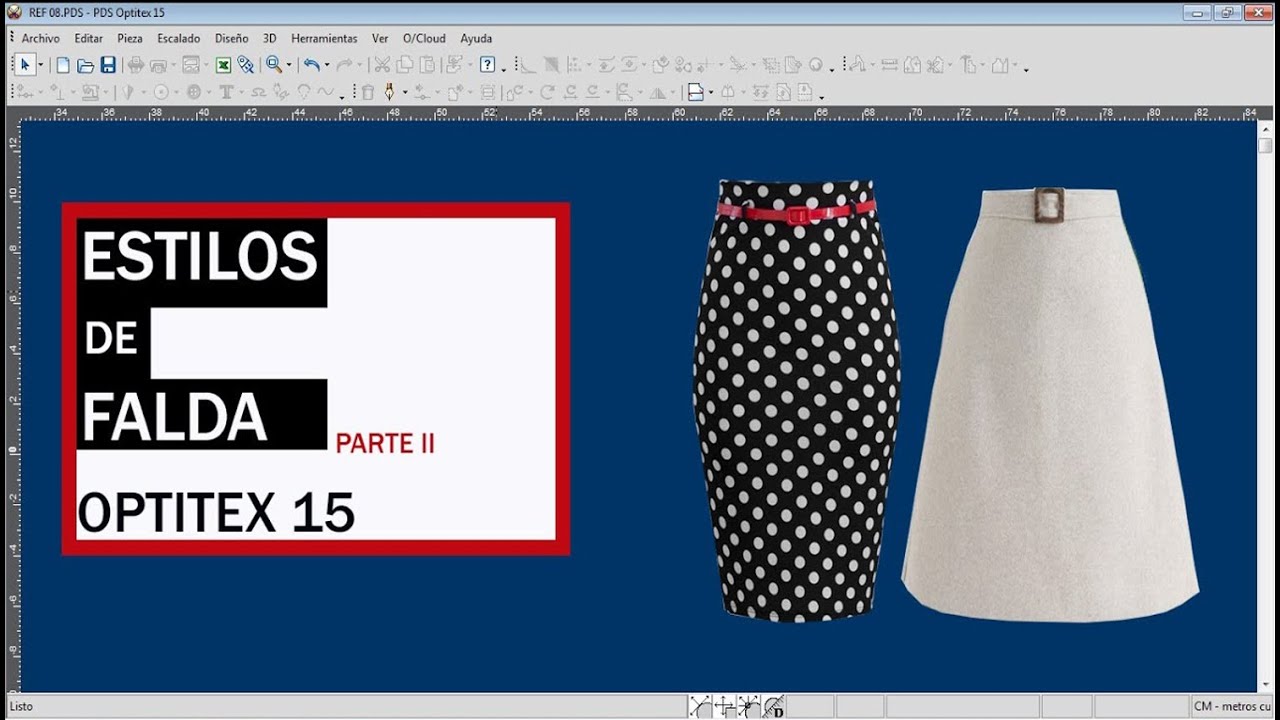Open dropdown arrow beside the plotter icon
Image resolution: width=1280 pixels, height=720 pixels.
[174, 65]
